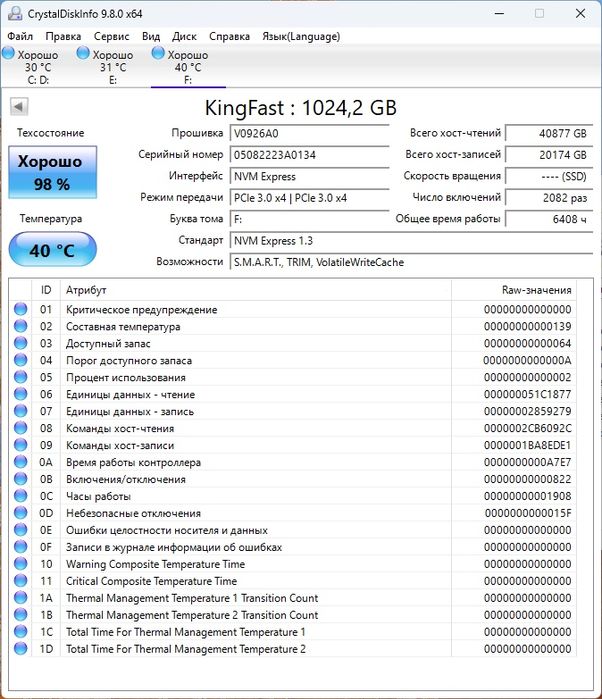
Task: Select the C: D: disk status orb
Action: point(8,53)
